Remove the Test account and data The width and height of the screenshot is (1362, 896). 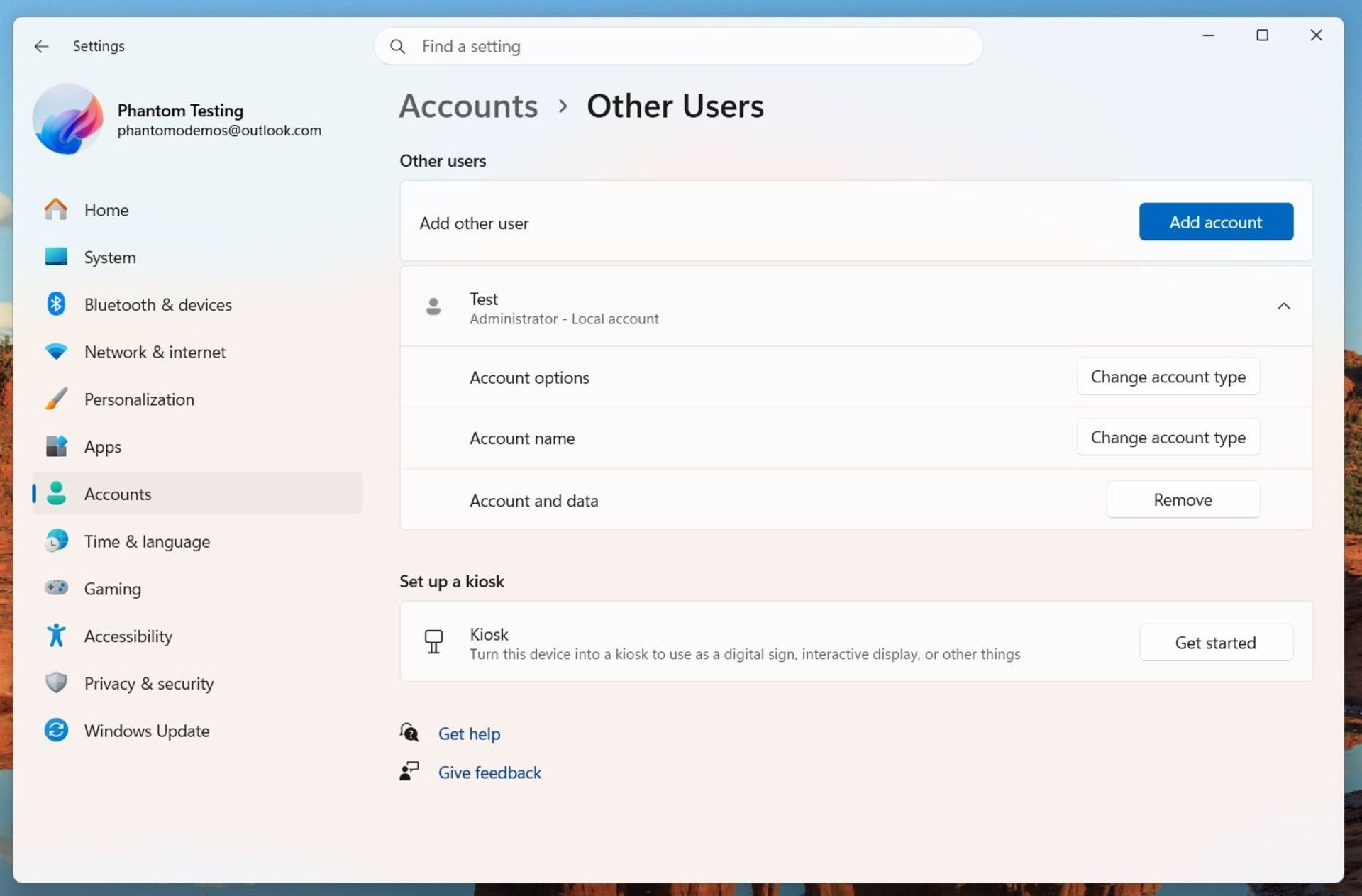[1183, 500]
